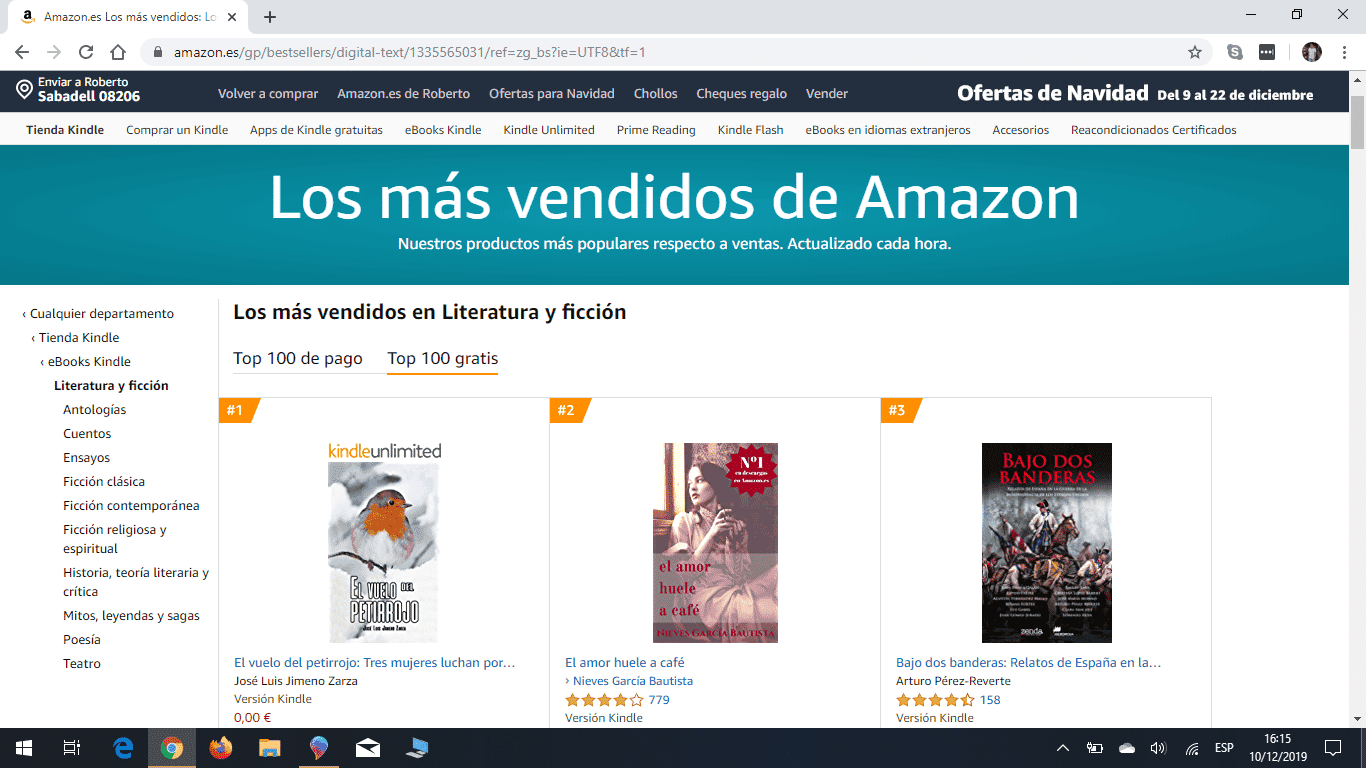This screenshot has height=768, width=1366.
Task: Select the Poesía subcategory
Action: pos(82,640)
